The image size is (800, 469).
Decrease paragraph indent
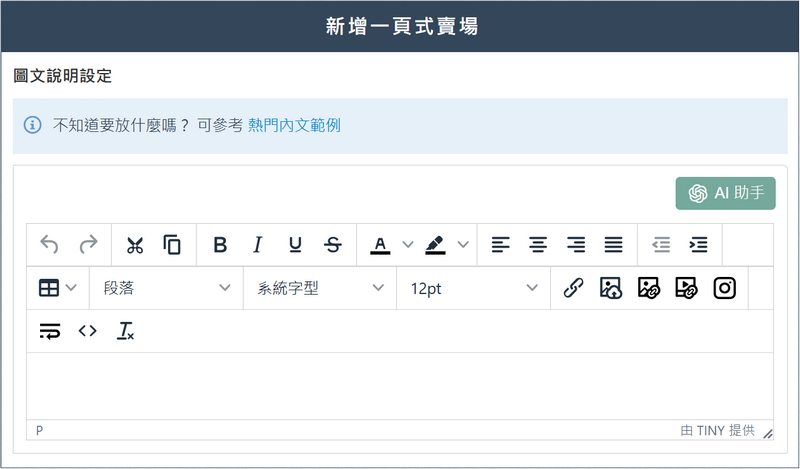pos(661,245)
